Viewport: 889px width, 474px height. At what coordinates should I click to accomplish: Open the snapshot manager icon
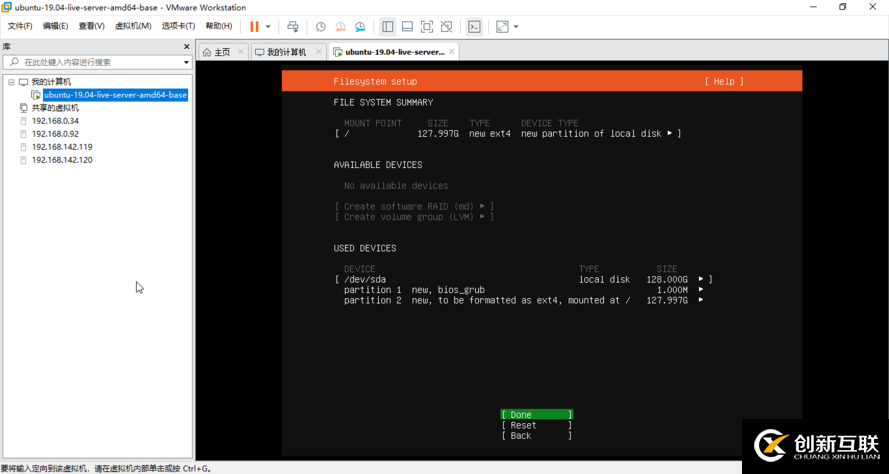(360, 27)
